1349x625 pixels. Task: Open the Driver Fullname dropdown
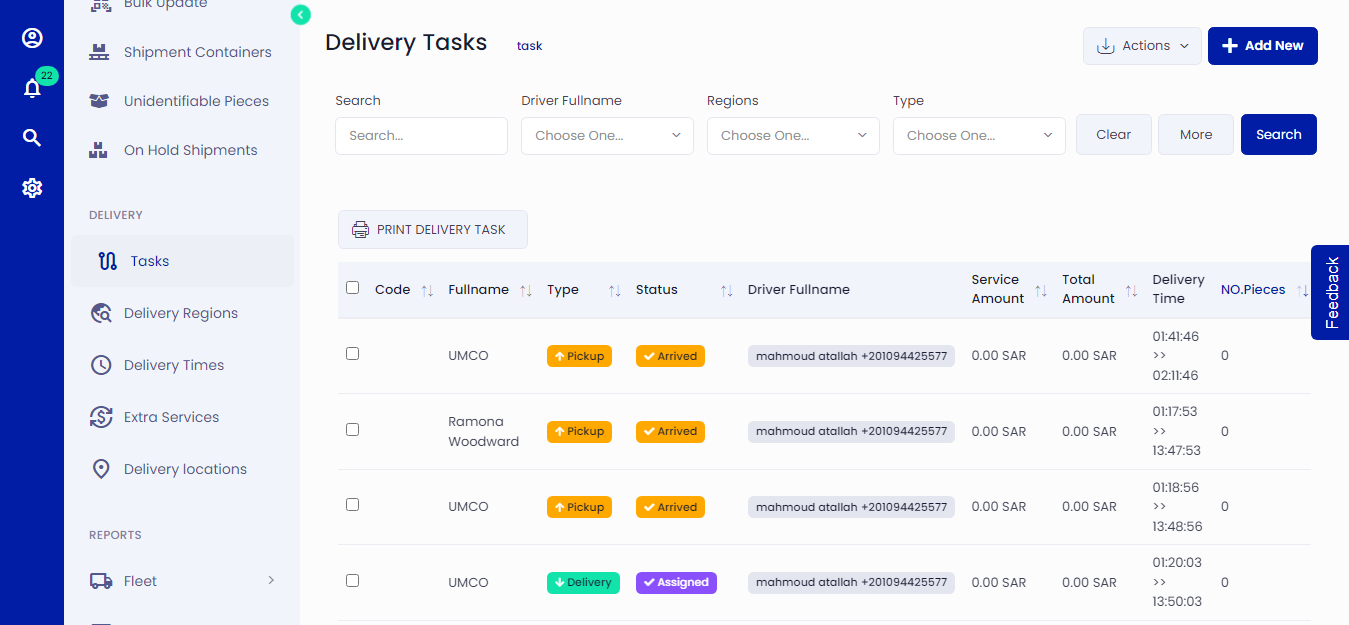pyautogui.click(x=607, y=135)
